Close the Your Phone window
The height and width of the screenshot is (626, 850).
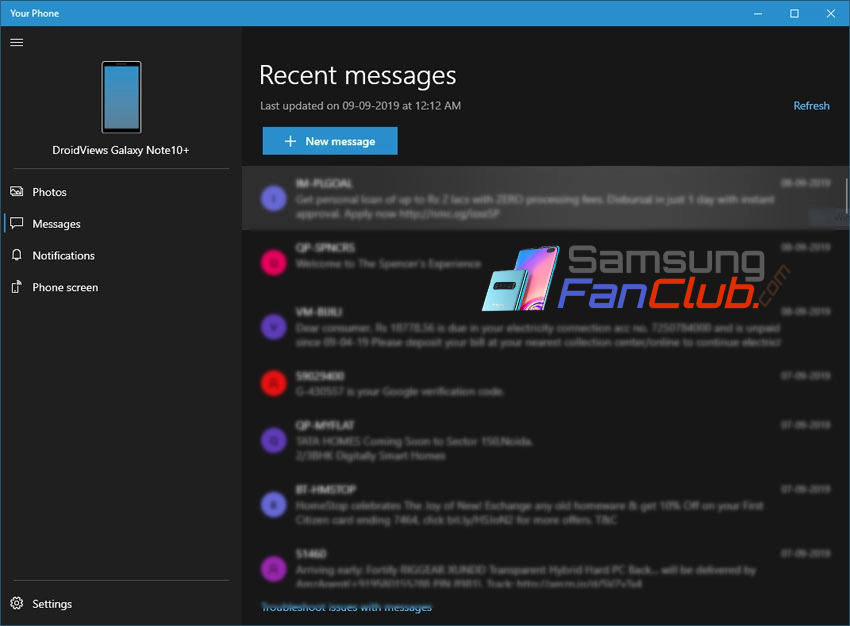[830, 13]
